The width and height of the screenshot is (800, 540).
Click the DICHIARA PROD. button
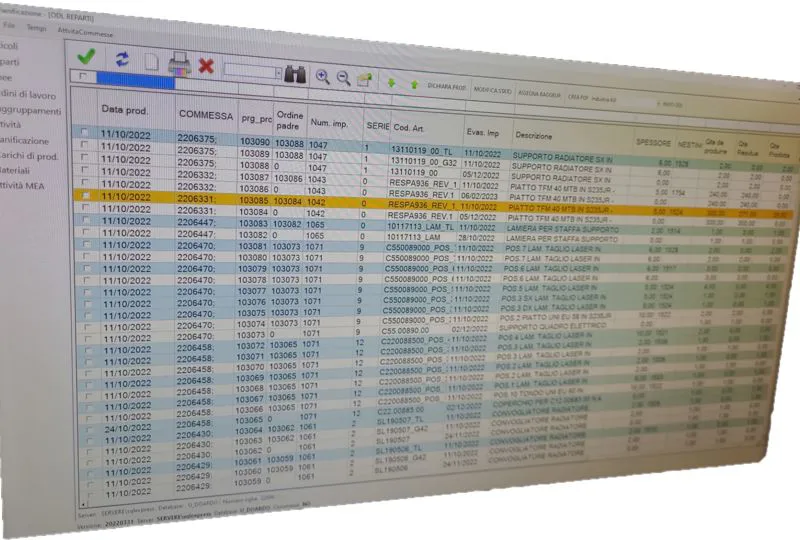coord(446,87)
